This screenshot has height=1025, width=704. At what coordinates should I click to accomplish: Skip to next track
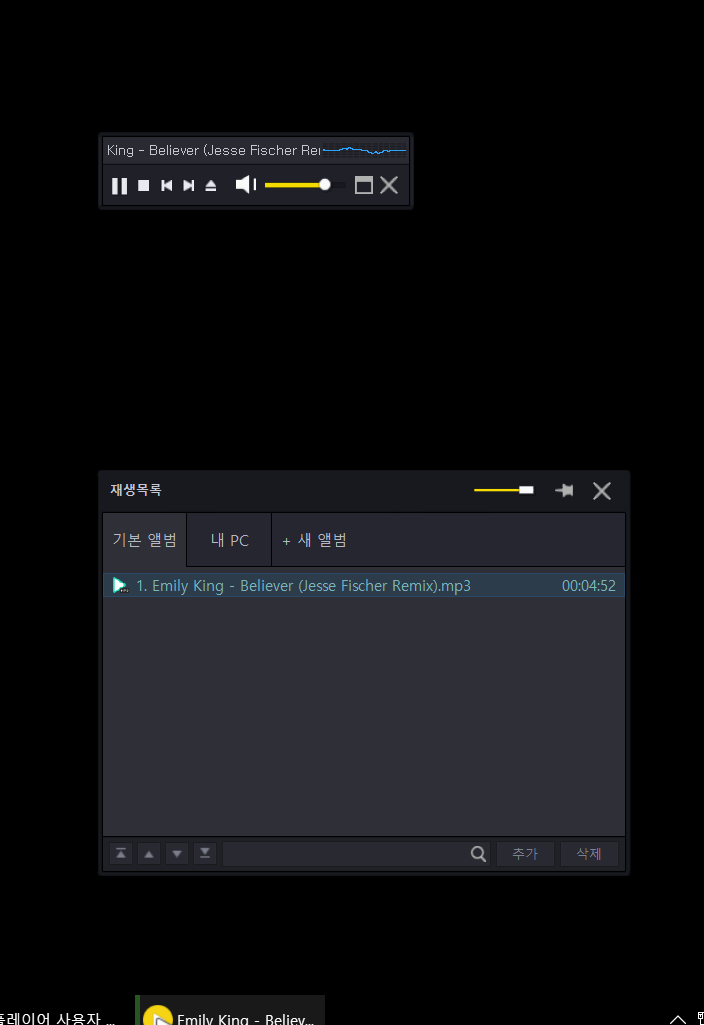[188, 186]
